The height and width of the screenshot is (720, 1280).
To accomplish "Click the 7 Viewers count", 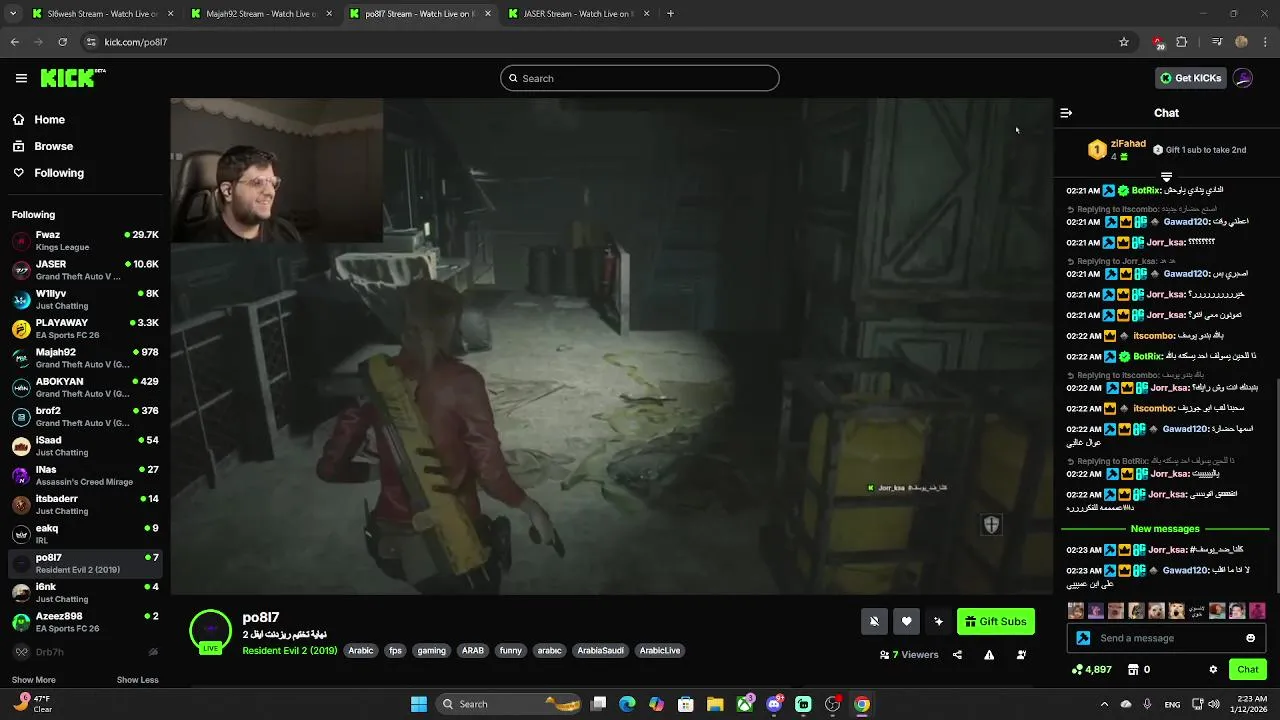I will [x=909, y=655].
